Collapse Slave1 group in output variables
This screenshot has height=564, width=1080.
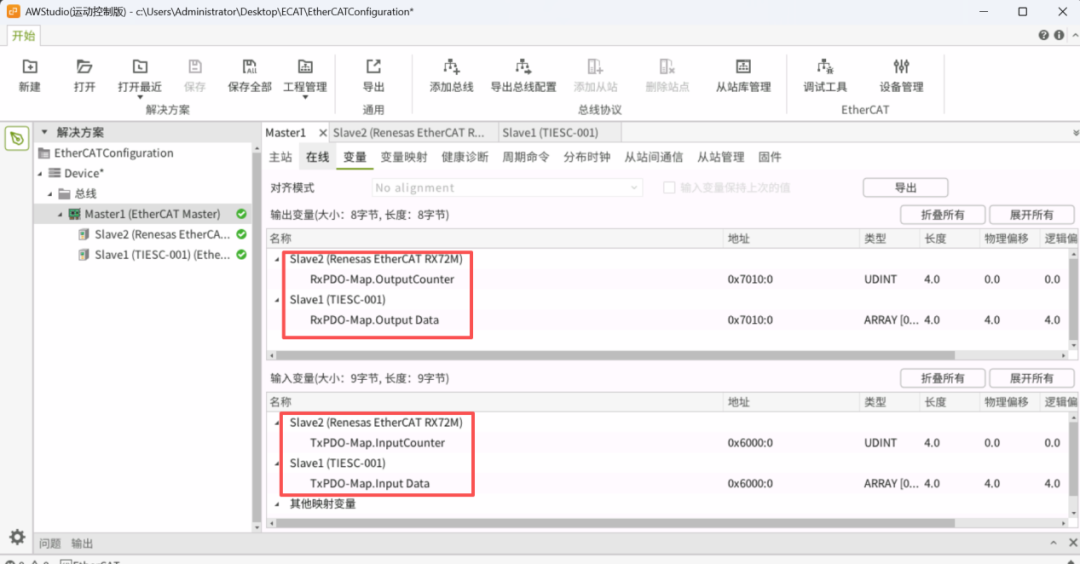tap(277, 300)
